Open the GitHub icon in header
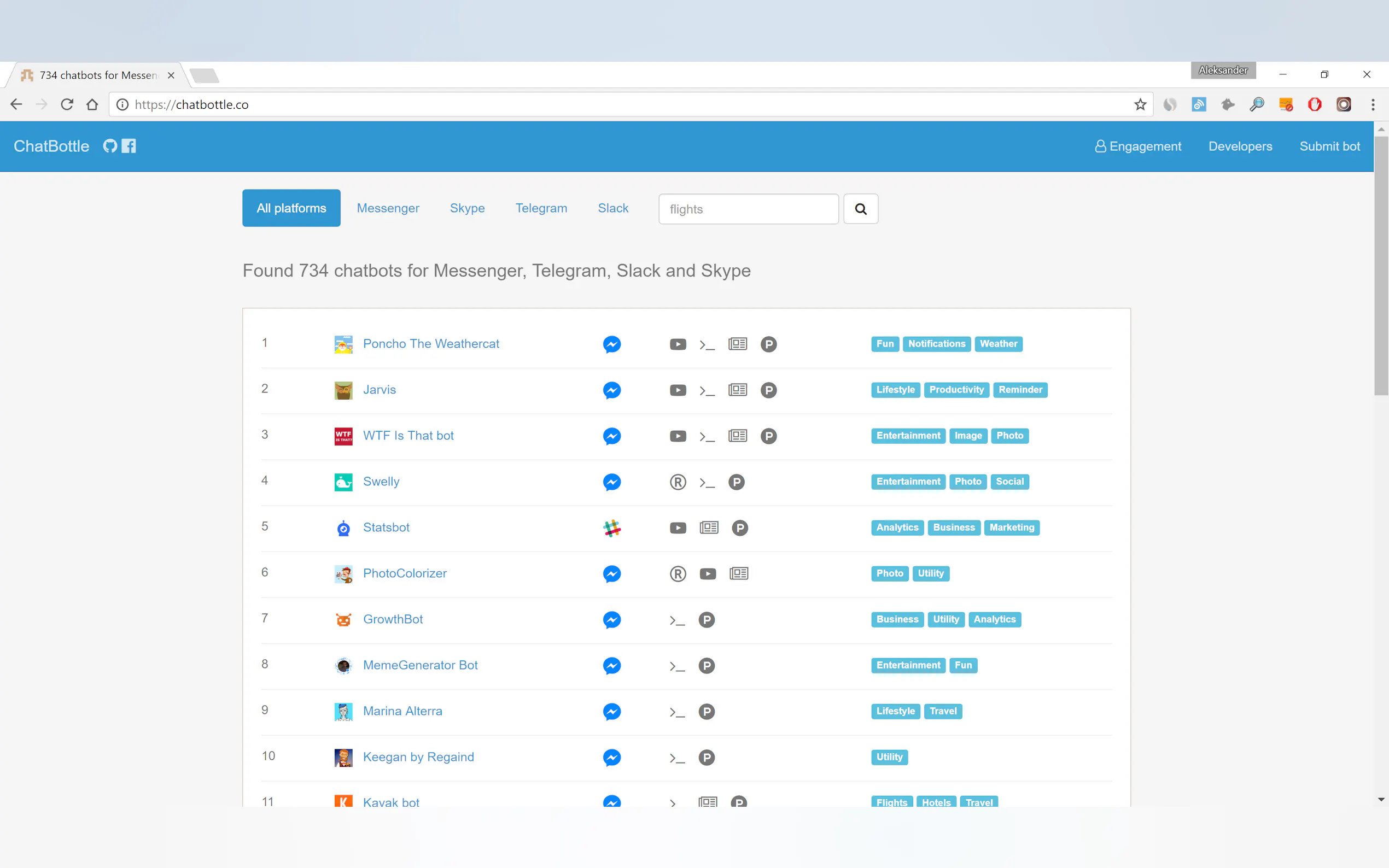Viewport: 1389px width, 868px height. click(110, 146)
